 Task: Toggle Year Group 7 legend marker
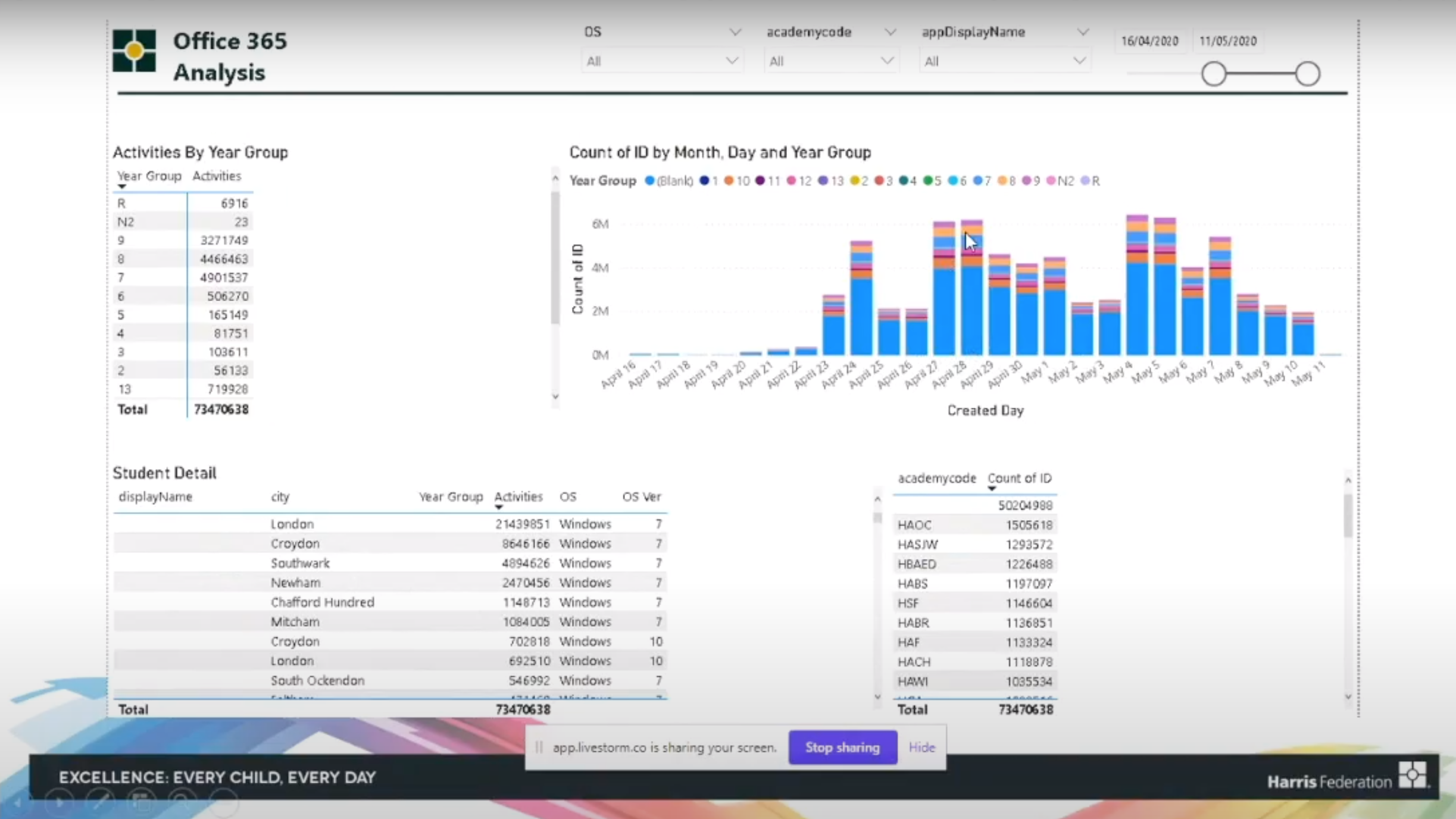point(977,181)
